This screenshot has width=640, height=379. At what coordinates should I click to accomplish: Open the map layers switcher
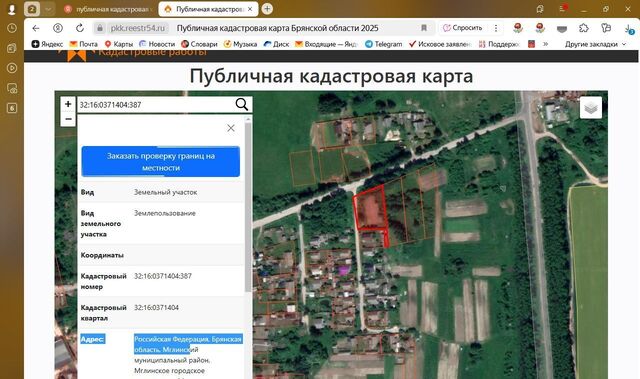(591, 108)
